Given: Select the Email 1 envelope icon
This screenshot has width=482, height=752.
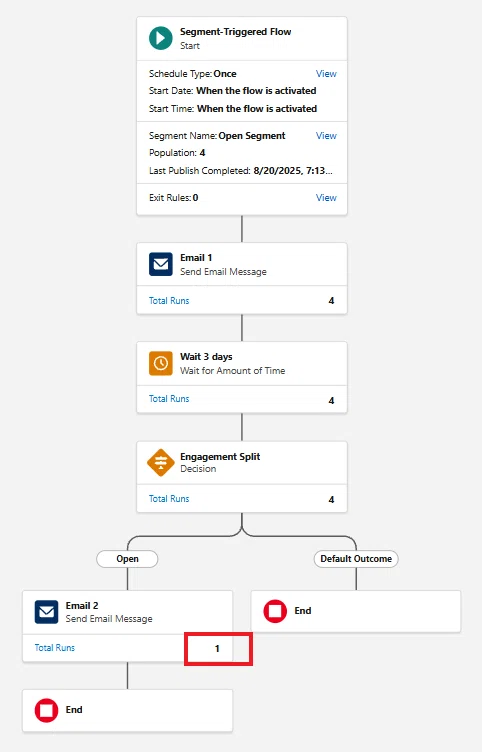Looking at the screenshot, I should pyautogui.click(x=161, y=264).
